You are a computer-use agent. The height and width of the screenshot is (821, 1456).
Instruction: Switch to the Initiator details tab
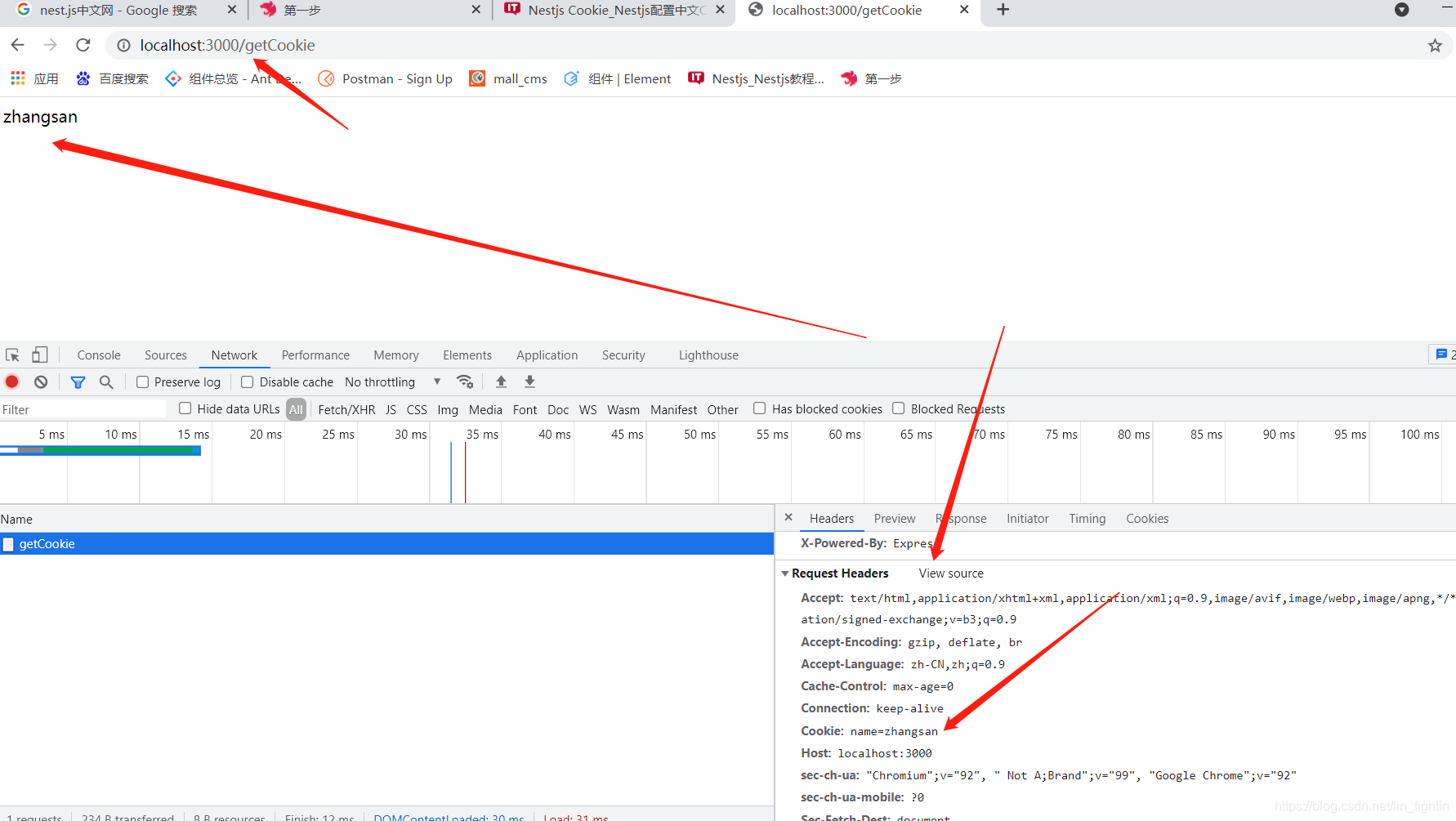[1027, 519]
